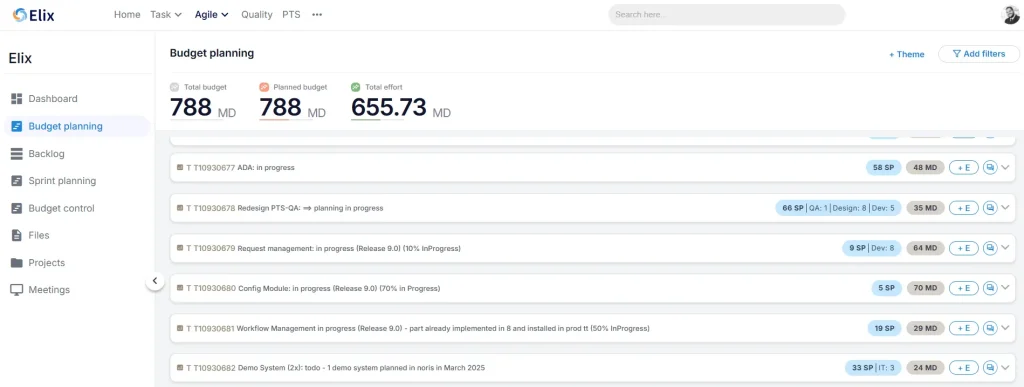This screenshot has width=1024, height=387.
Task: Expand the T10930677 ADA row
Action: coord(1006,168)
